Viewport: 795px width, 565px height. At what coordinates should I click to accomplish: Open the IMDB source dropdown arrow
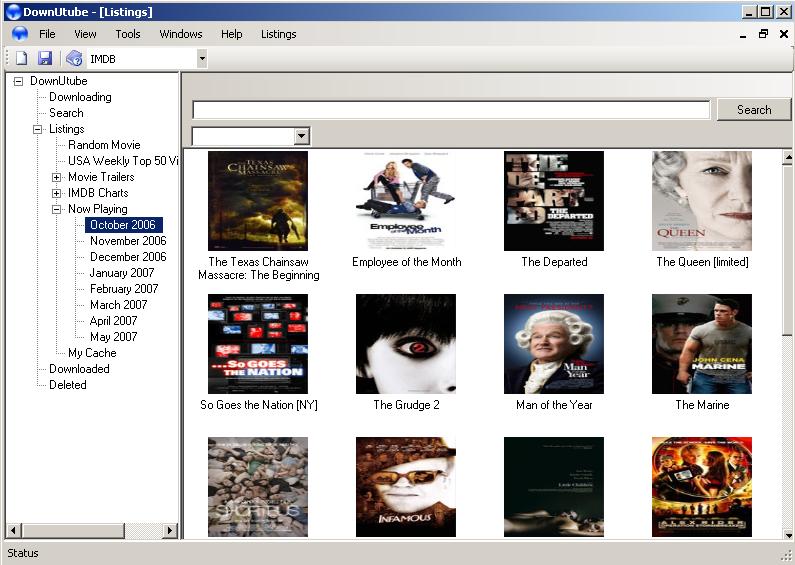point(202,59)
